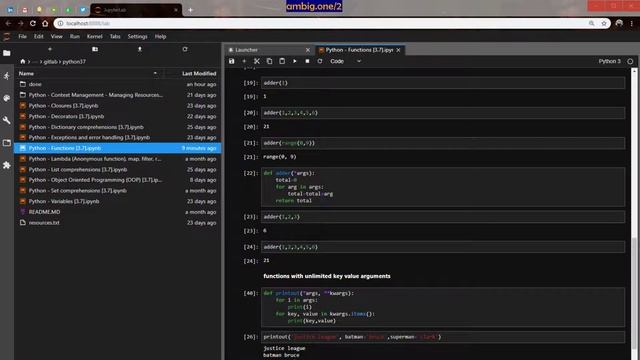Open the Tabs list sidebar icon

coord(7,143)
